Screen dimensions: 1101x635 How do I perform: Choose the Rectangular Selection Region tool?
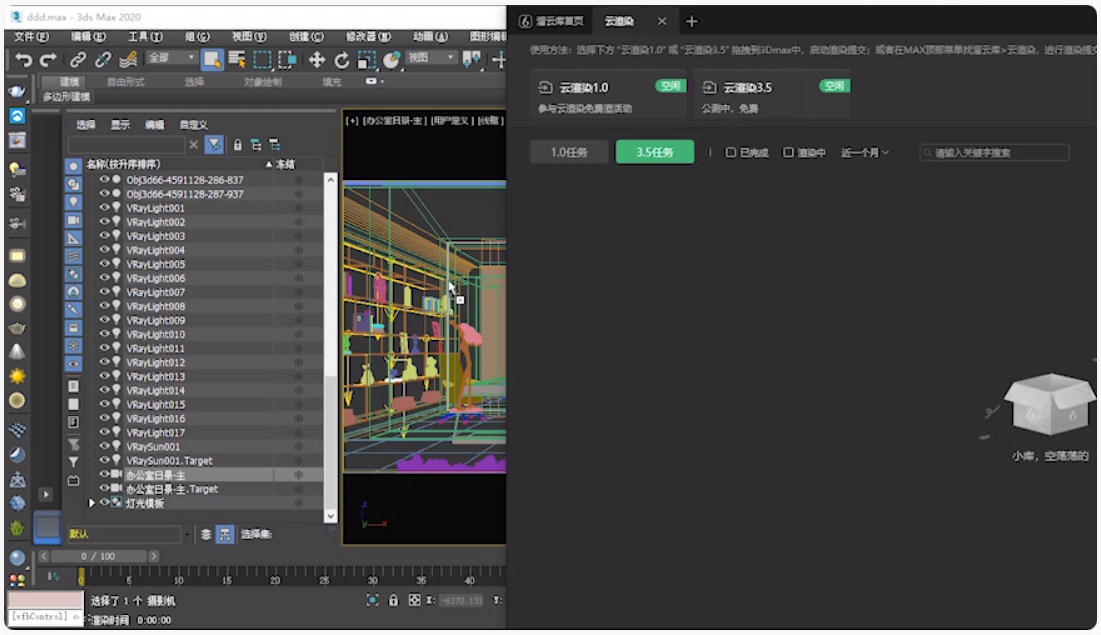tap(262, 60)
